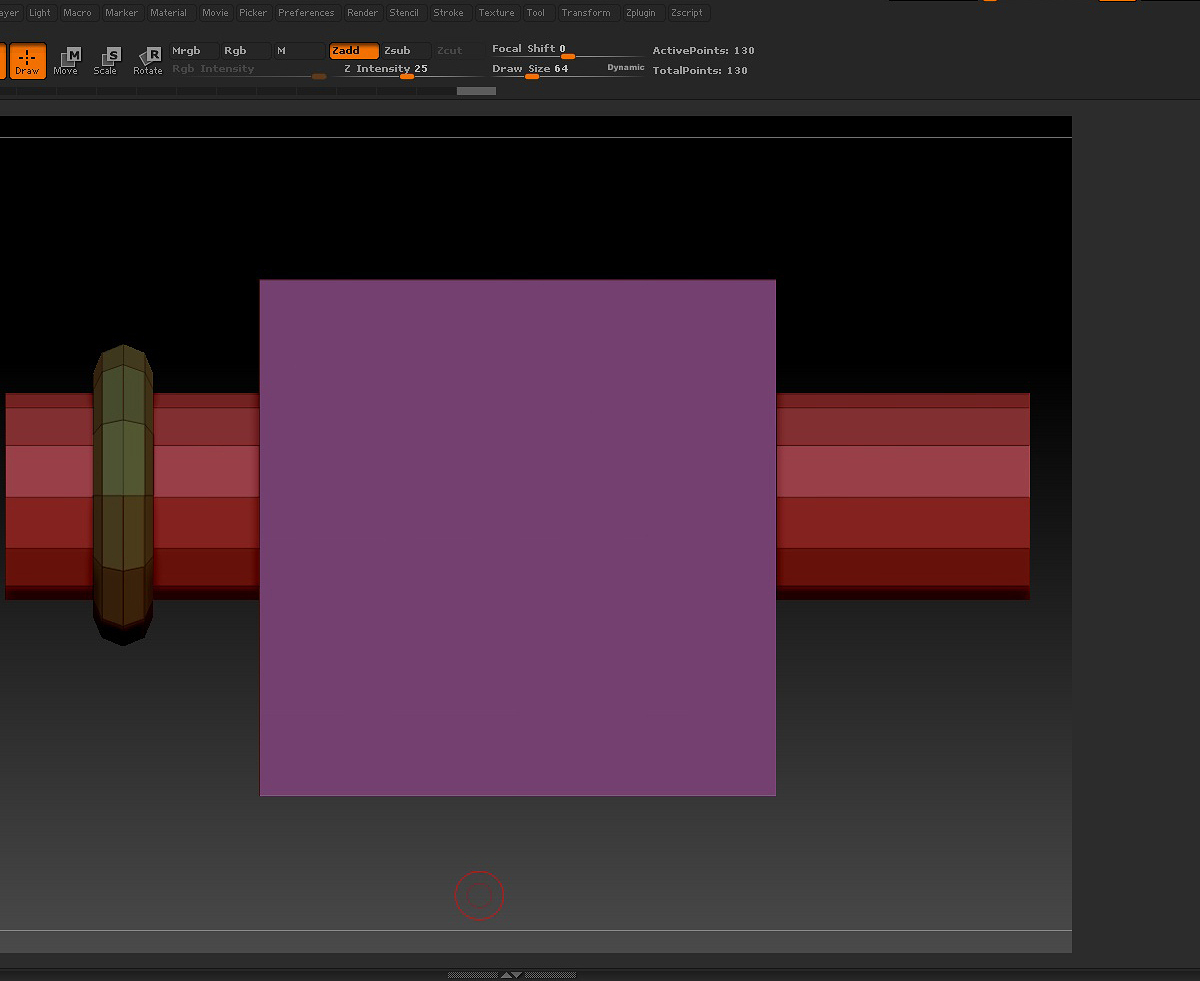Click the purple square on the canvas

point(518,538)
